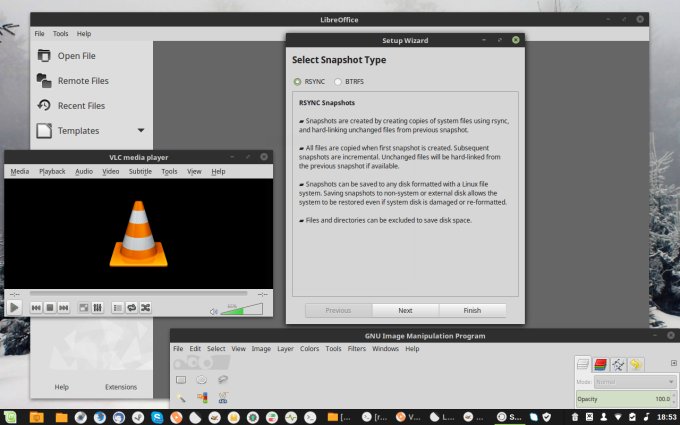
Task: Select GIMP Rectangle Select tool
Action: pyautogui.click(x=181, y=380)
